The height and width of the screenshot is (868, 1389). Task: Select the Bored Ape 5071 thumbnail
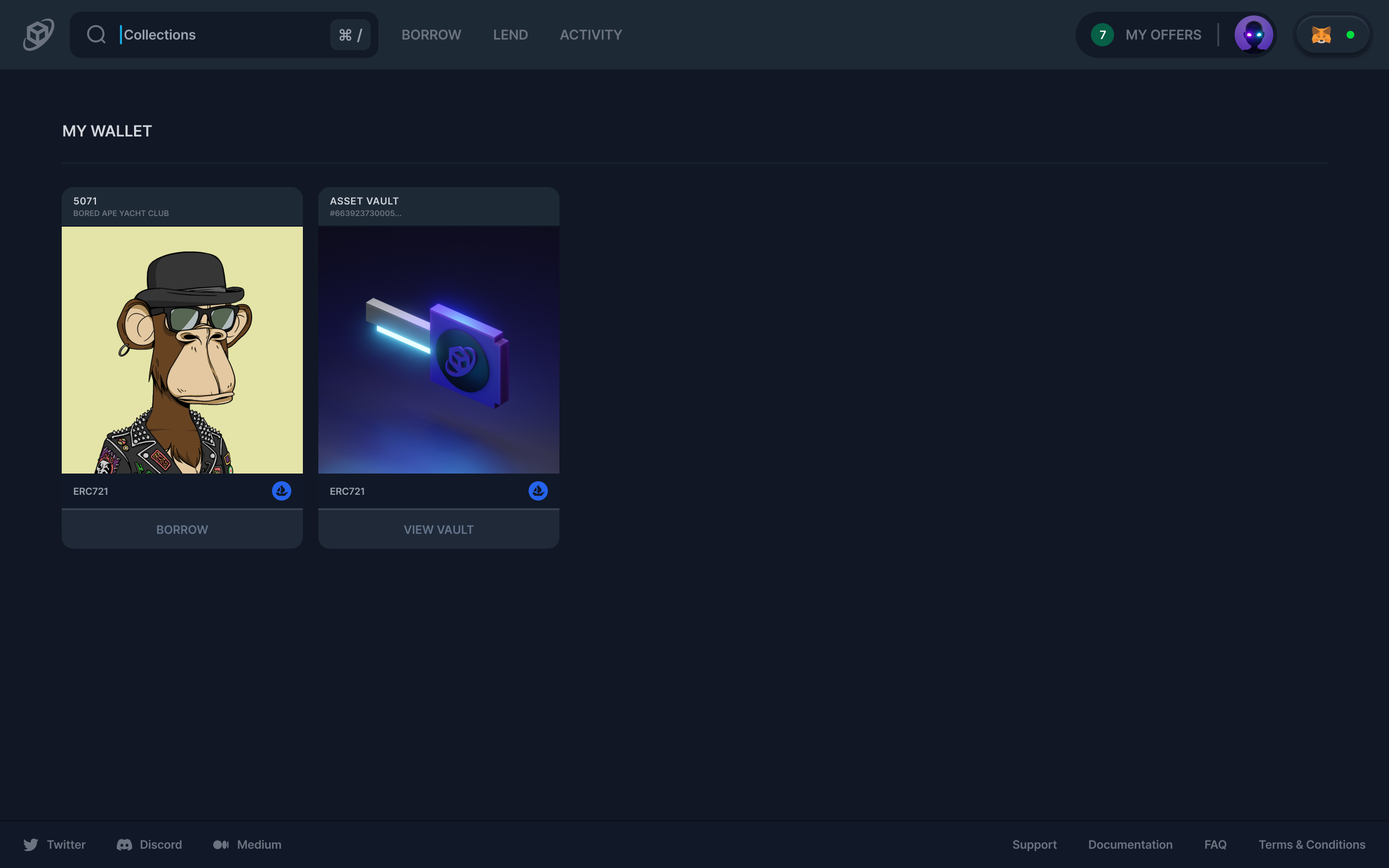pyautogui.click(x=182, y=350)
